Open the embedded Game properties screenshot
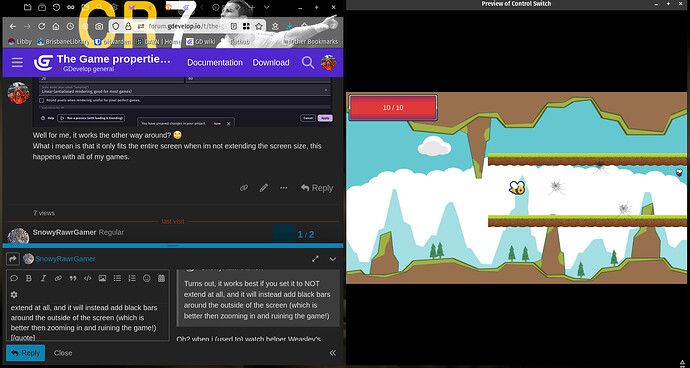Viewport: 690px width, 368px height. pos(182,102)
